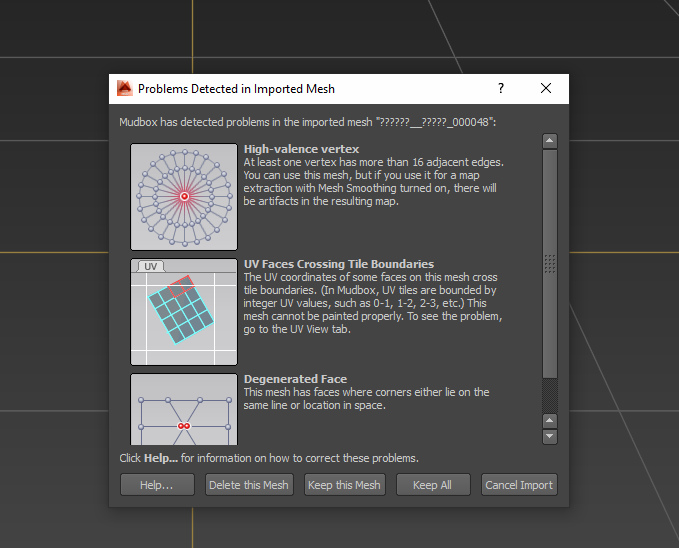The height and width of the screenshot is (548, 679).
Task: Click the Degenerated Face thumbnail
Action: [184, 409]
